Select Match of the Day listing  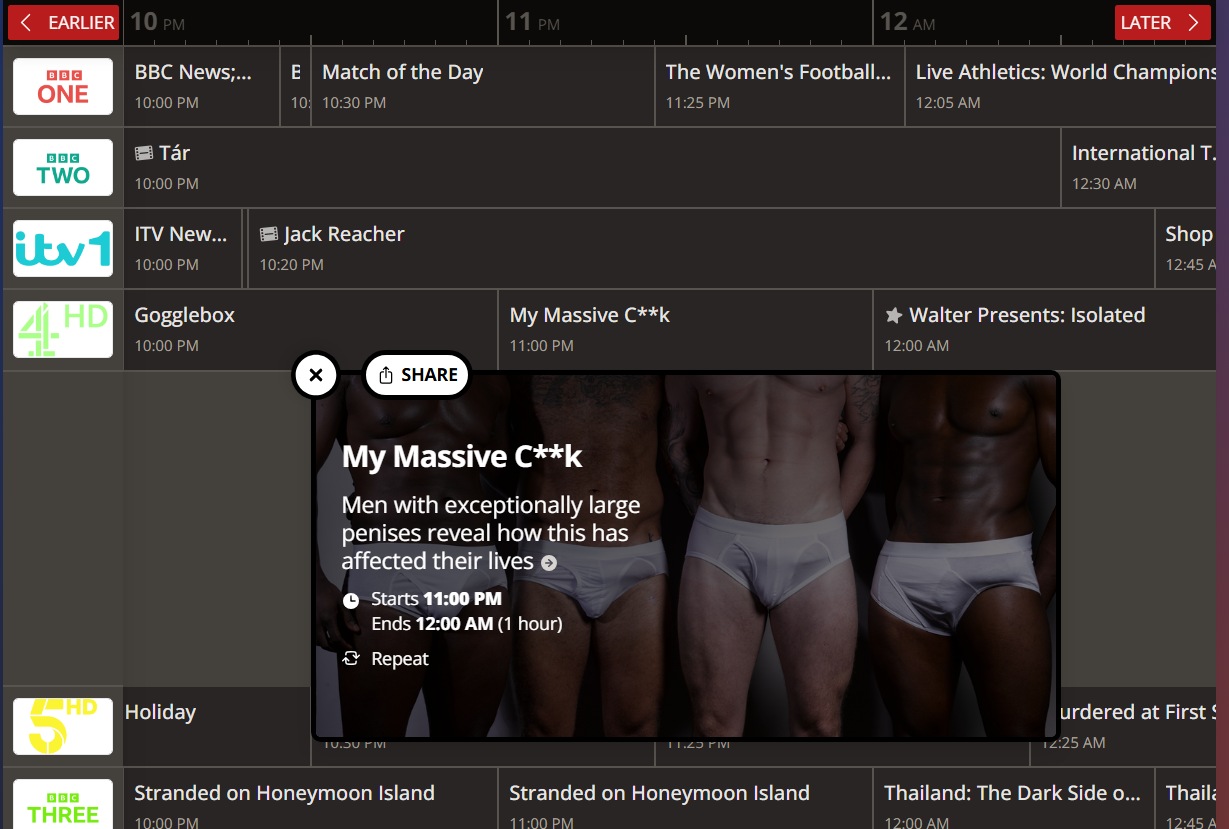[483, 86]
